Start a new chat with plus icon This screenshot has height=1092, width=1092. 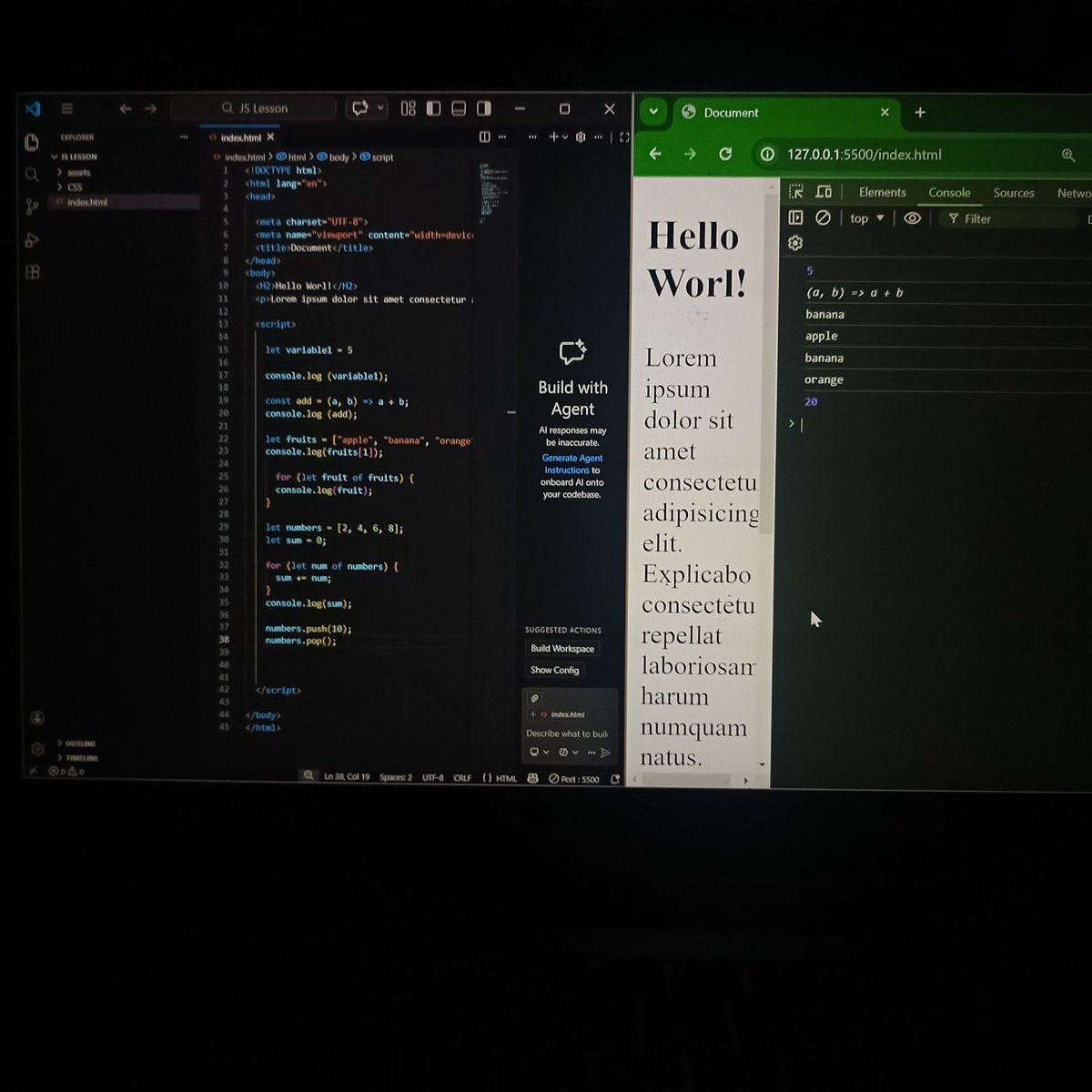click(x=553, y=137)
